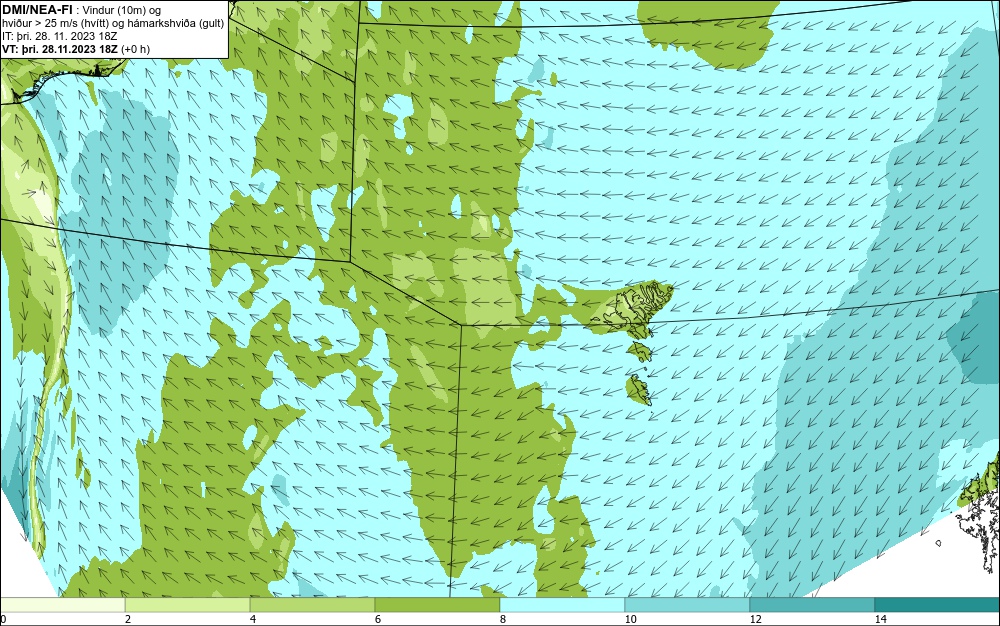The height and width of the screenshot is (626, 1000).
Task: Click the 0–2 m/s palest legend color
Action: pos(62,605)
